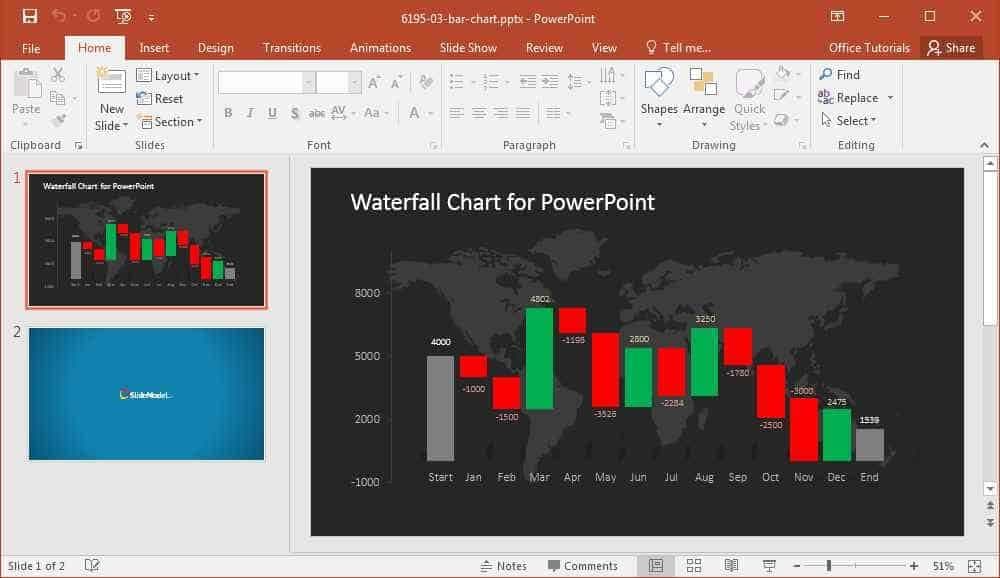Open Reading View from the status bar
Screen dimensions: 1000x578
[x=732, y=565]
